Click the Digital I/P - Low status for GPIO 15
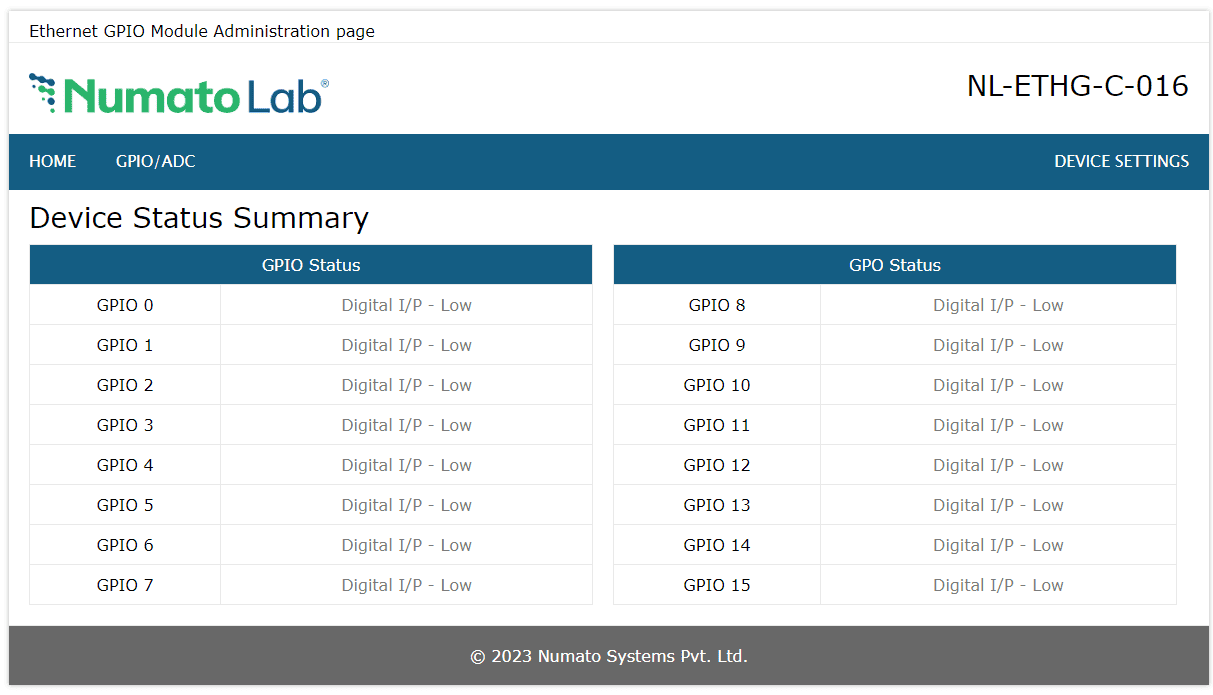This screenshot has height=695, width=1213. pos(998,584)
